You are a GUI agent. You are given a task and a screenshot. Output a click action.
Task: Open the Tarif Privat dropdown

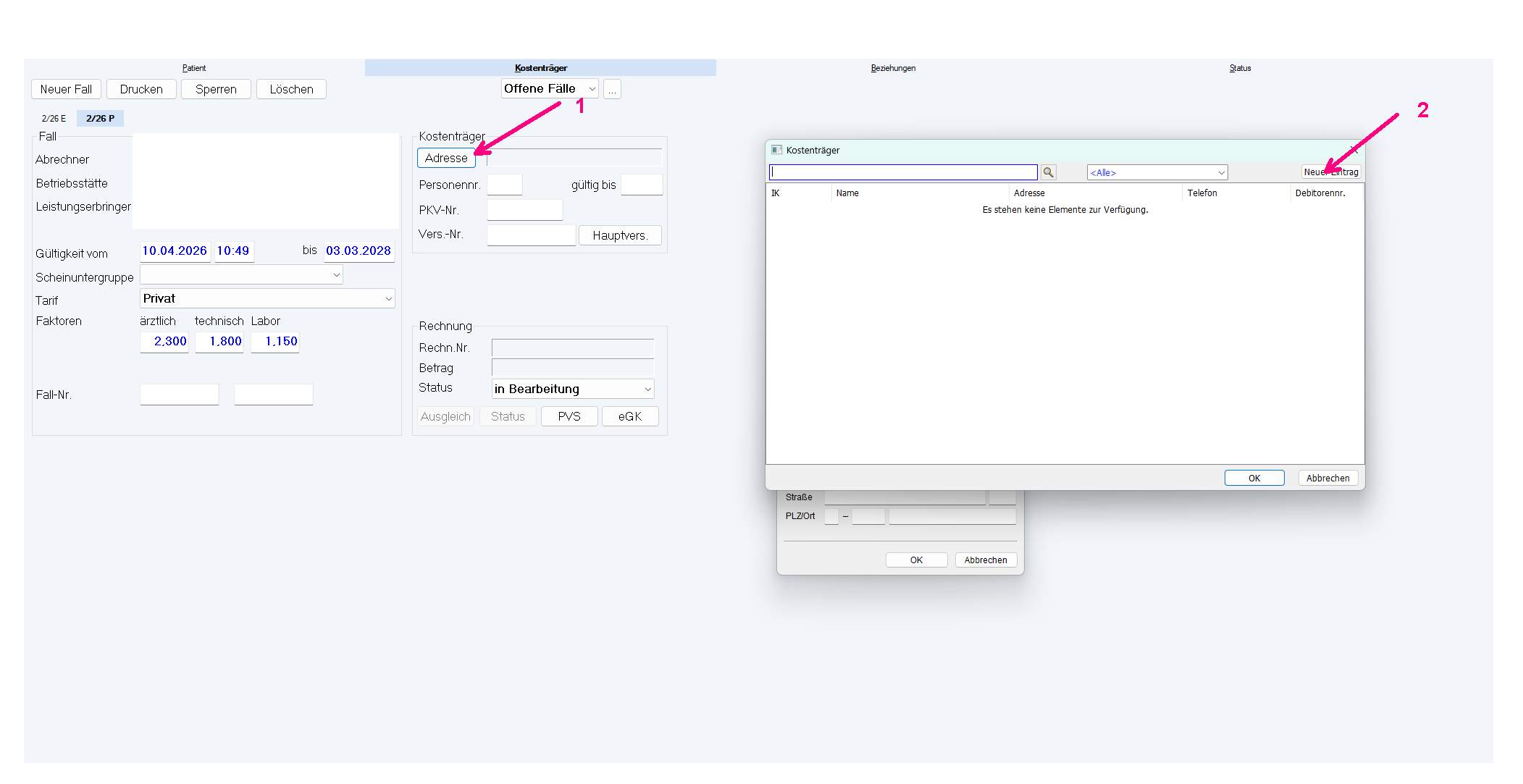267,298
